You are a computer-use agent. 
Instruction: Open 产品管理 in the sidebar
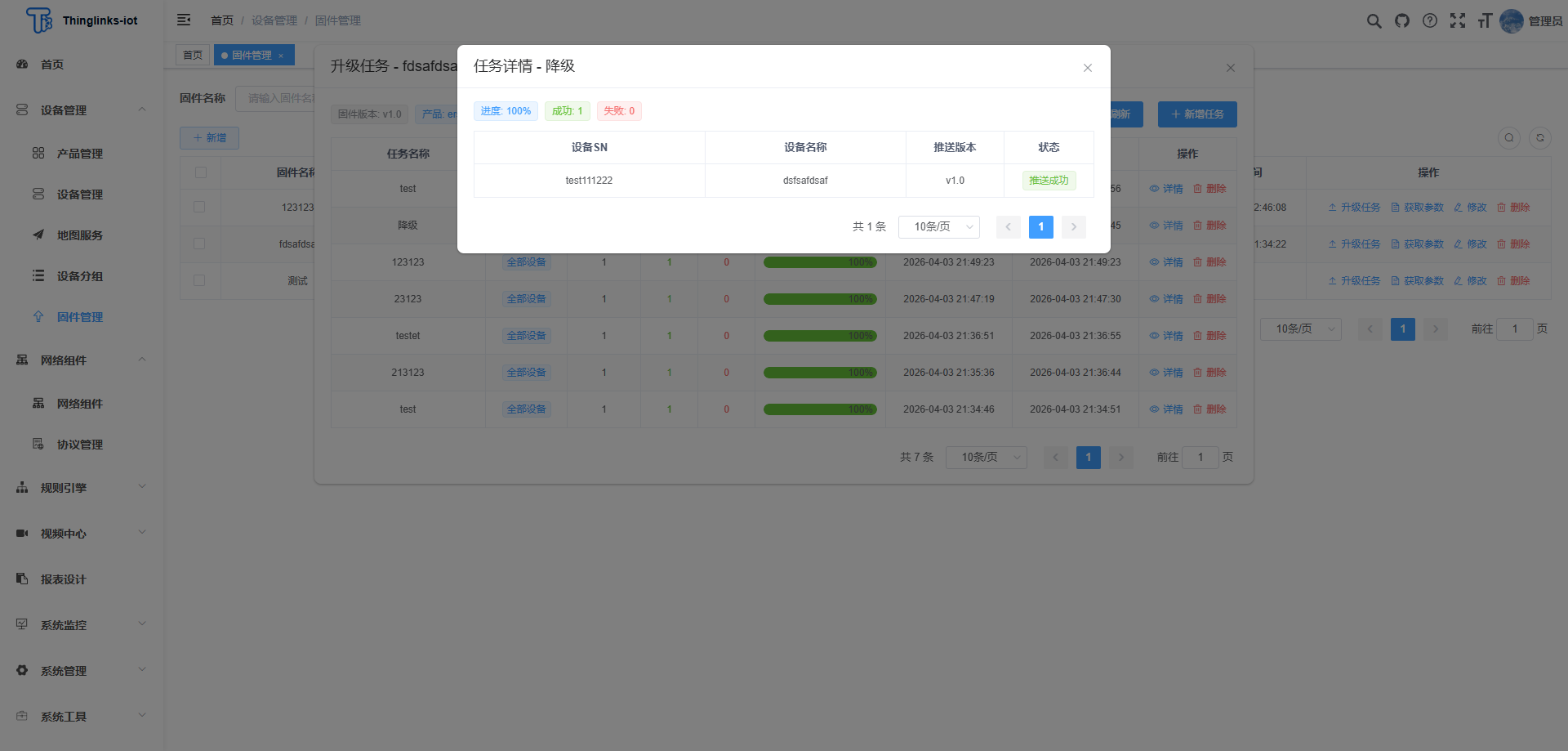pyautogui.click(x=80, y=154)
